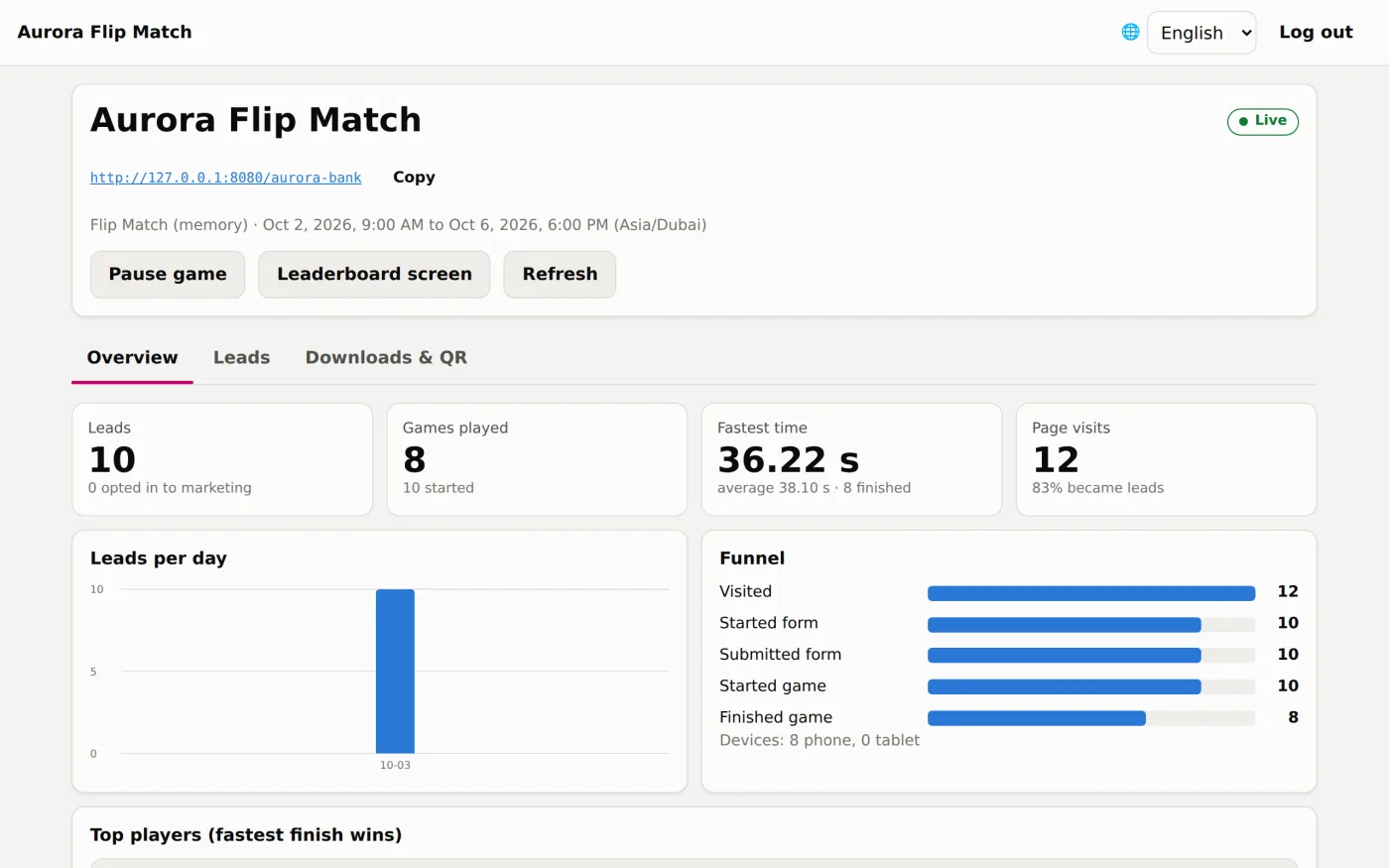Click 'average 38.10 s · 8 finished' text

coord(814,488)
